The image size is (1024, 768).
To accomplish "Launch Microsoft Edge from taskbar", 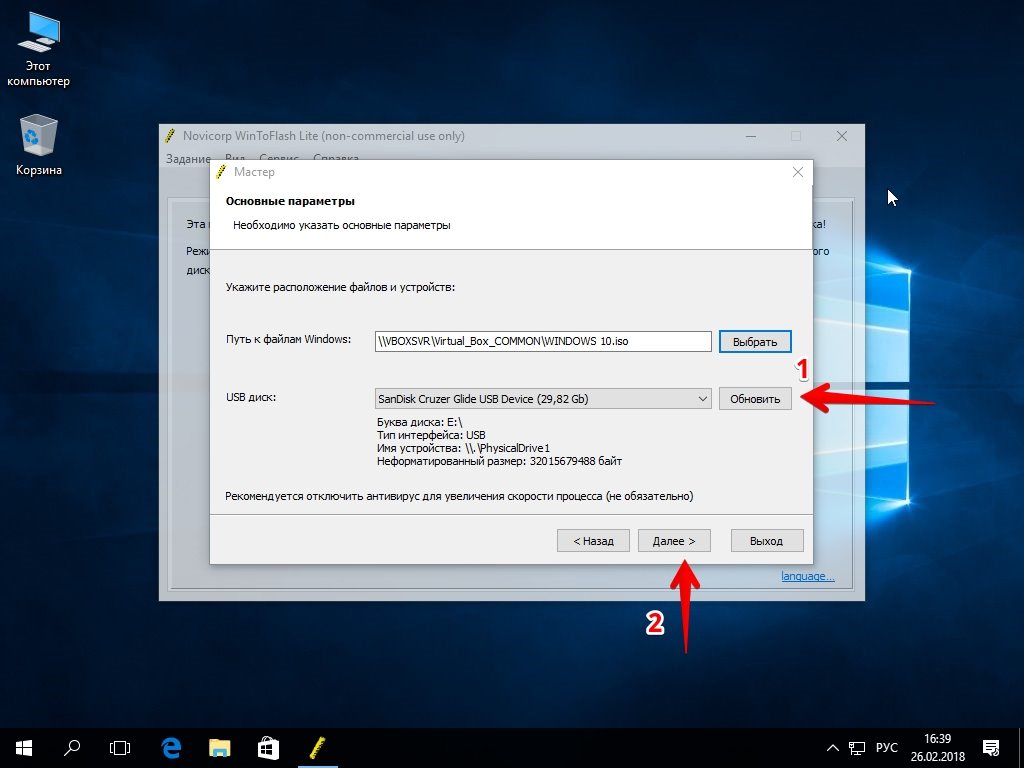I will tap(170, 748).
